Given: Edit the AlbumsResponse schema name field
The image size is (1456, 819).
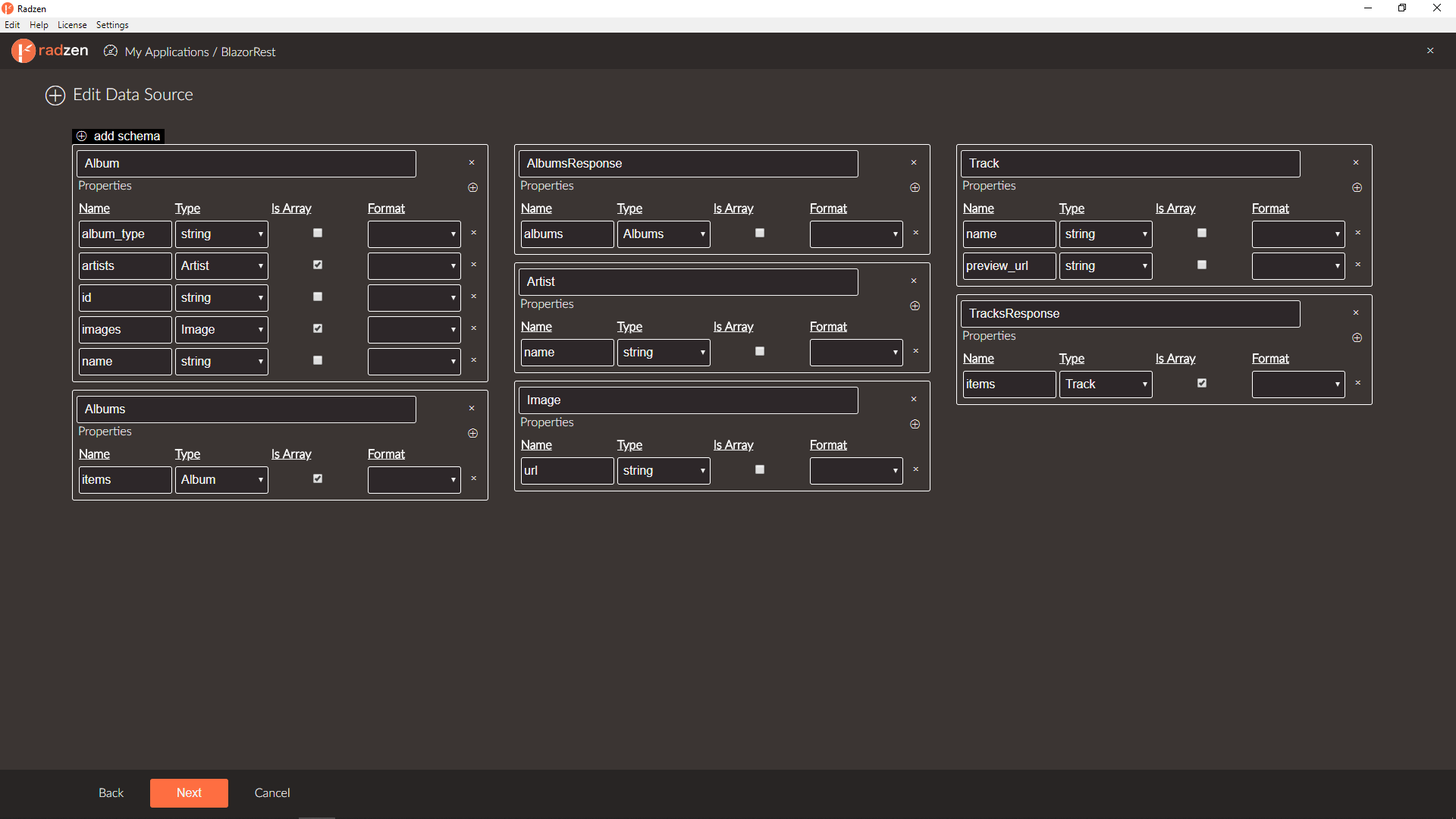Looking at the screenshot, I should (x=689, y=164).
